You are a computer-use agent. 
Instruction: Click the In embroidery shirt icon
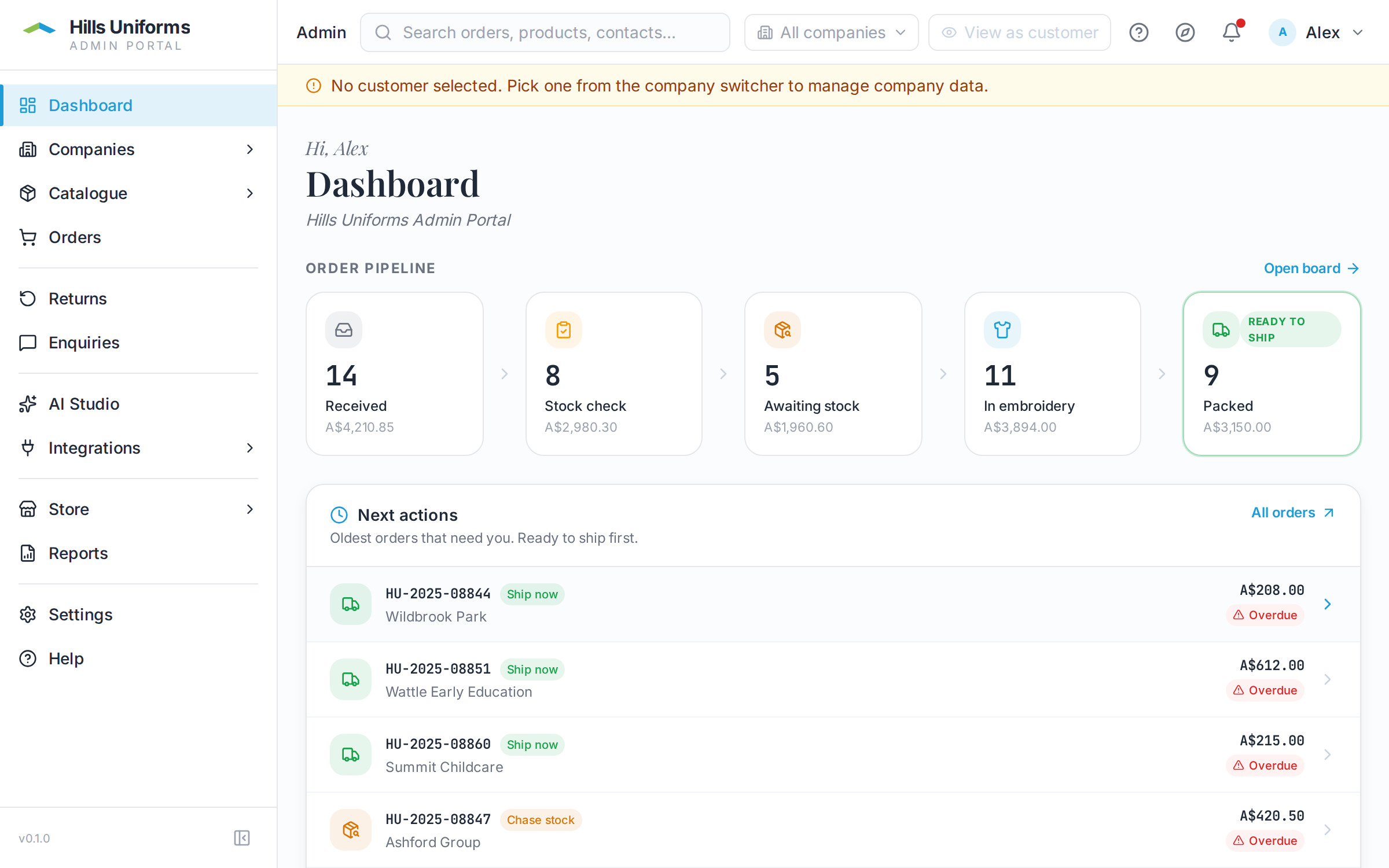(1002, 330)
